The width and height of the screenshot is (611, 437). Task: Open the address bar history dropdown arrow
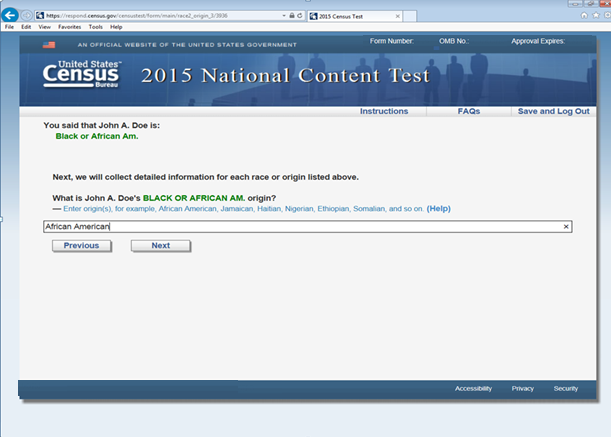284,16
